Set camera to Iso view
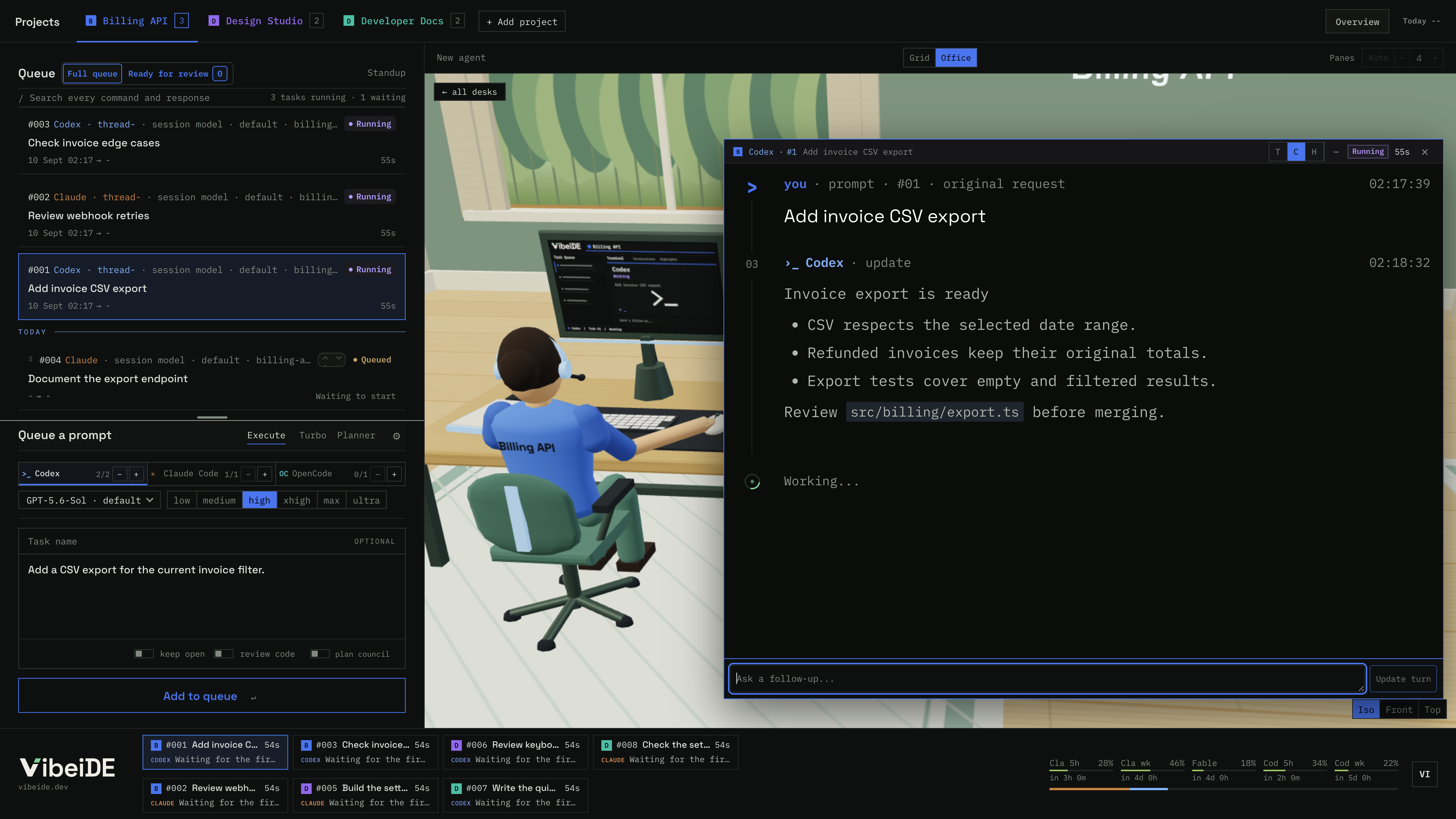Viewport: 1456px width, 819px height. coord(1366,710)
